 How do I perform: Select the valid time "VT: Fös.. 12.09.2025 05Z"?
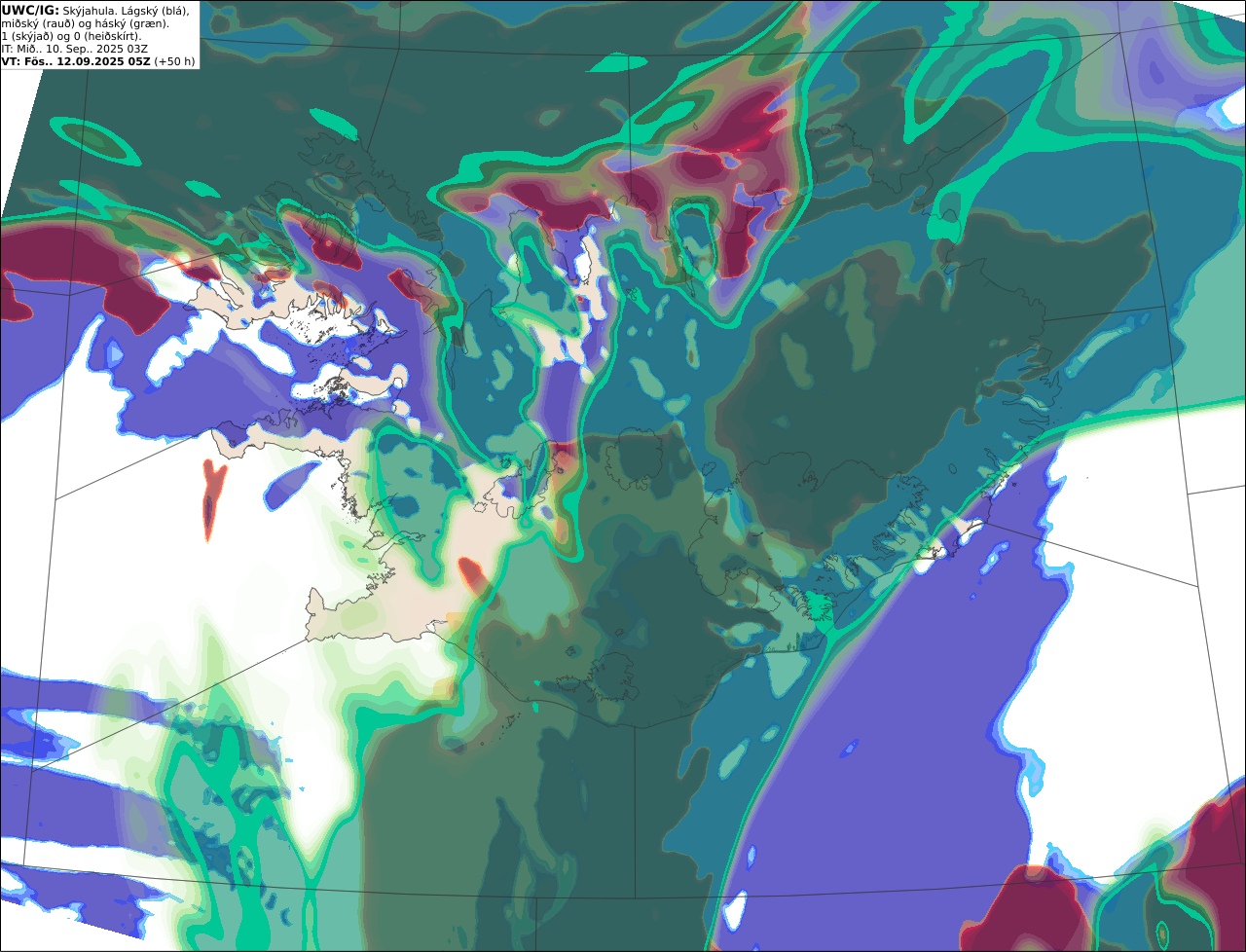[75, 61]
